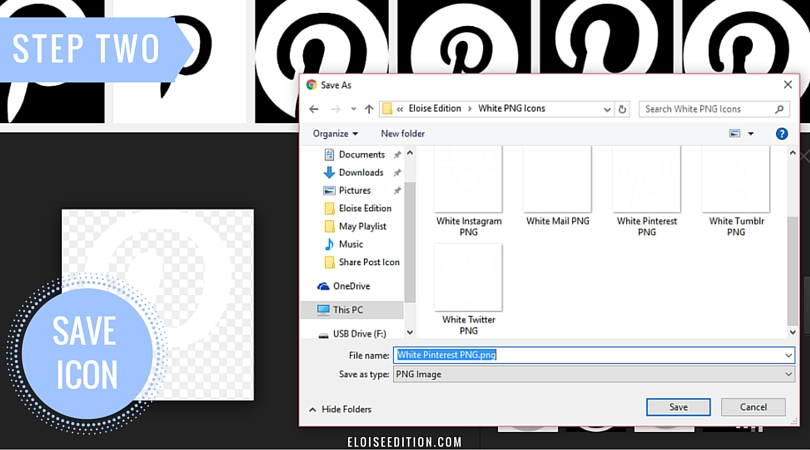The width and height of the screenshot is (810, 450).
Task: Click the Pinterest preview image with checkerboard
Action: (158, 304)
